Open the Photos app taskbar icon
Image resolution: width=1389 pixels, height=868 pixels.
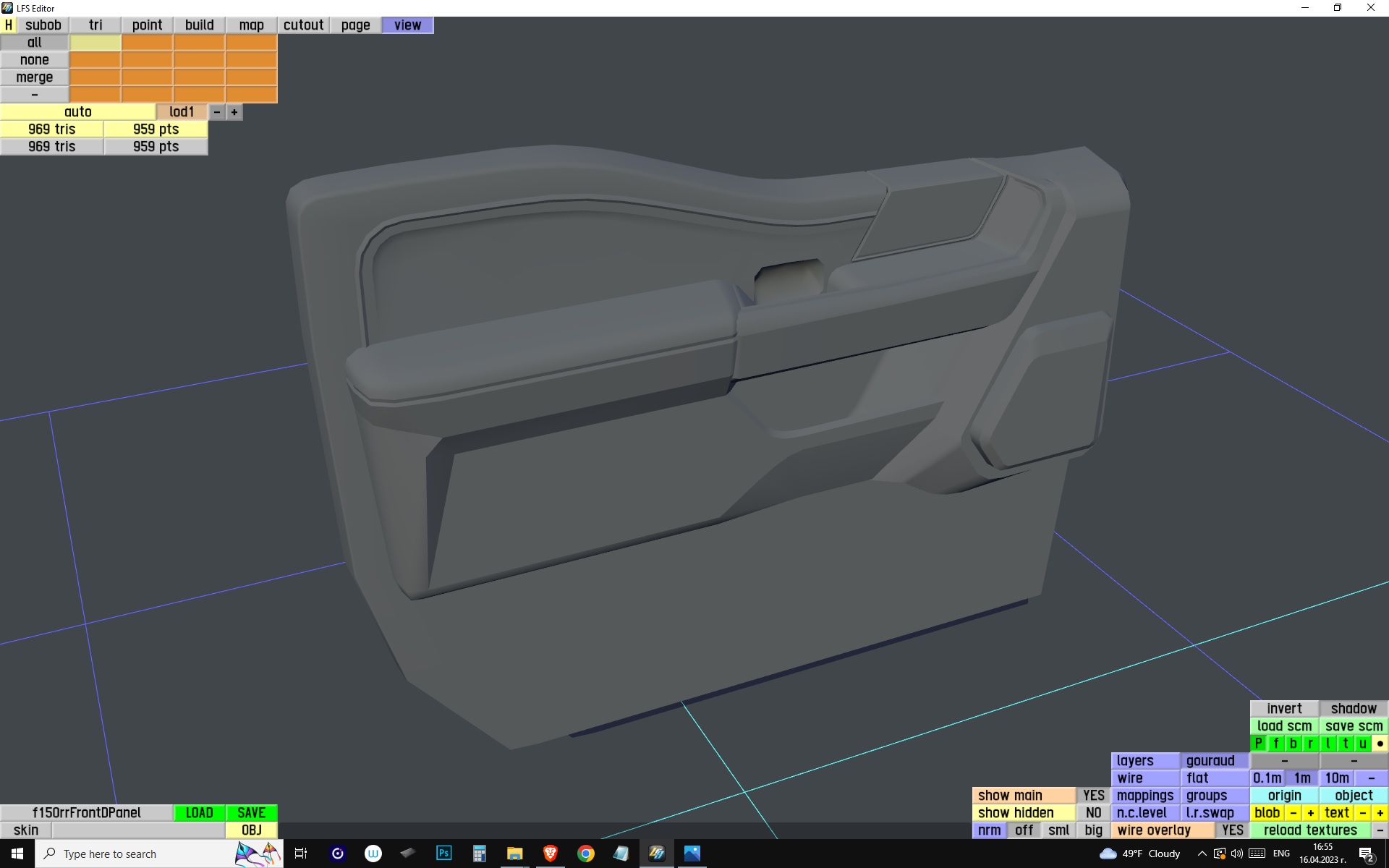692,854
